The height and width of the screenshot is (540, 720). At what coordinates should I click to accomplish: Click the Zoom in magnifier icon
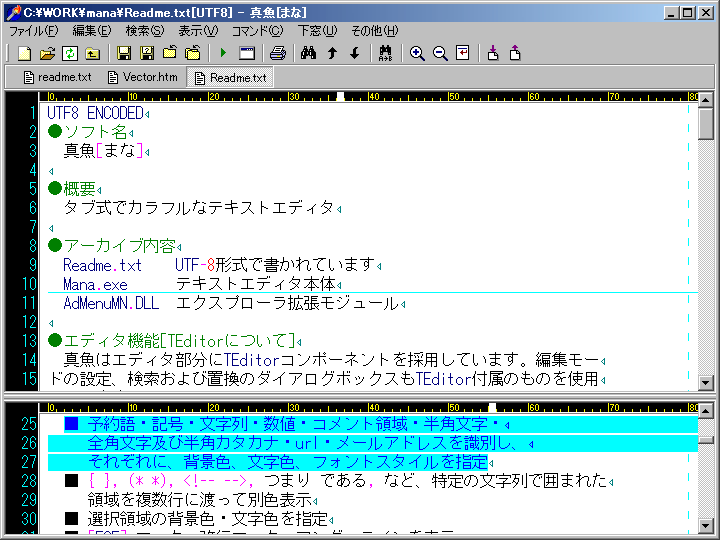[417, 53]
